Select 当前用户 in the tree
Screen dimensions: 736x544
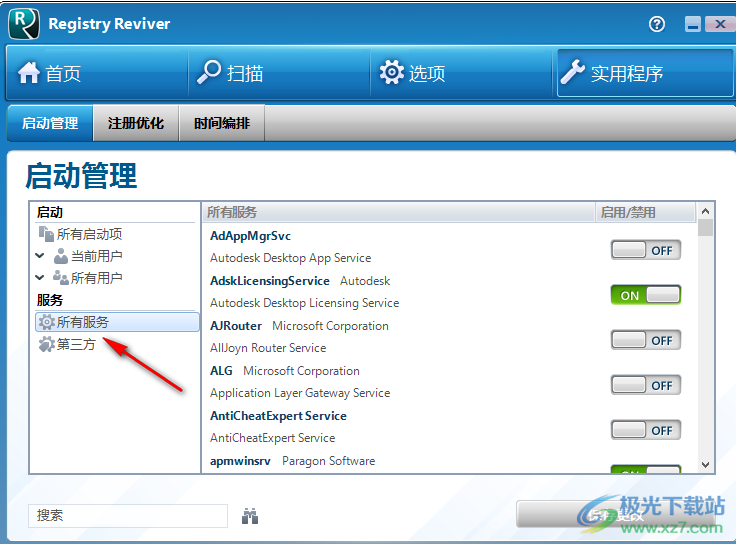pyautogui.click(x=97, y=256)
